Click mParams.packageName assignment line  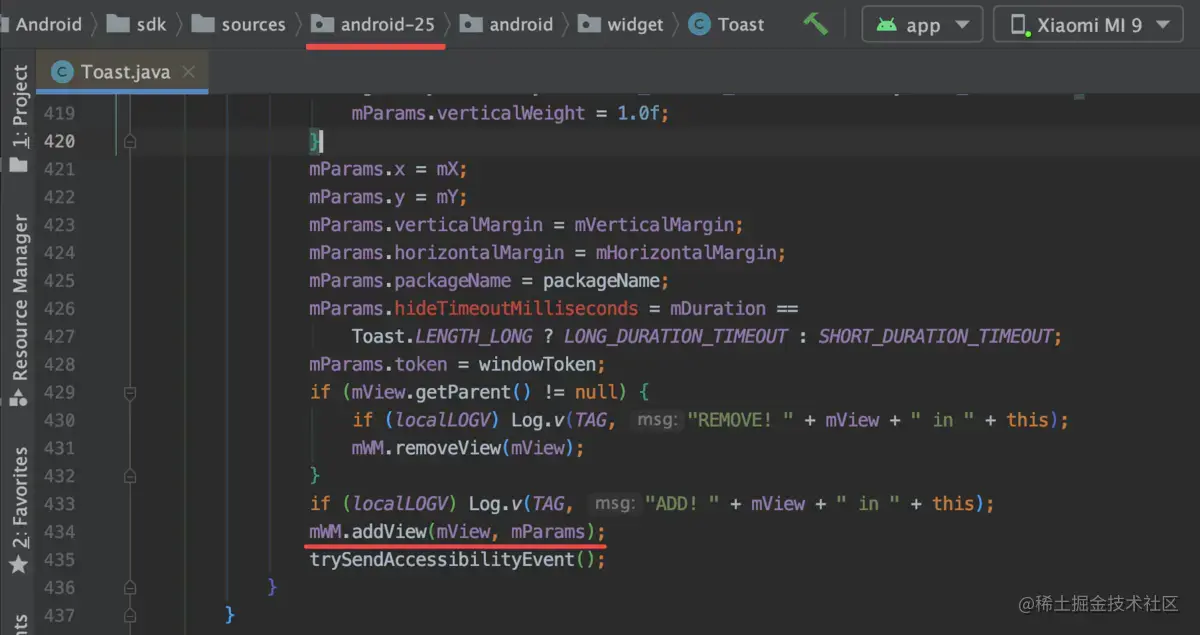(x=489, y=281)
